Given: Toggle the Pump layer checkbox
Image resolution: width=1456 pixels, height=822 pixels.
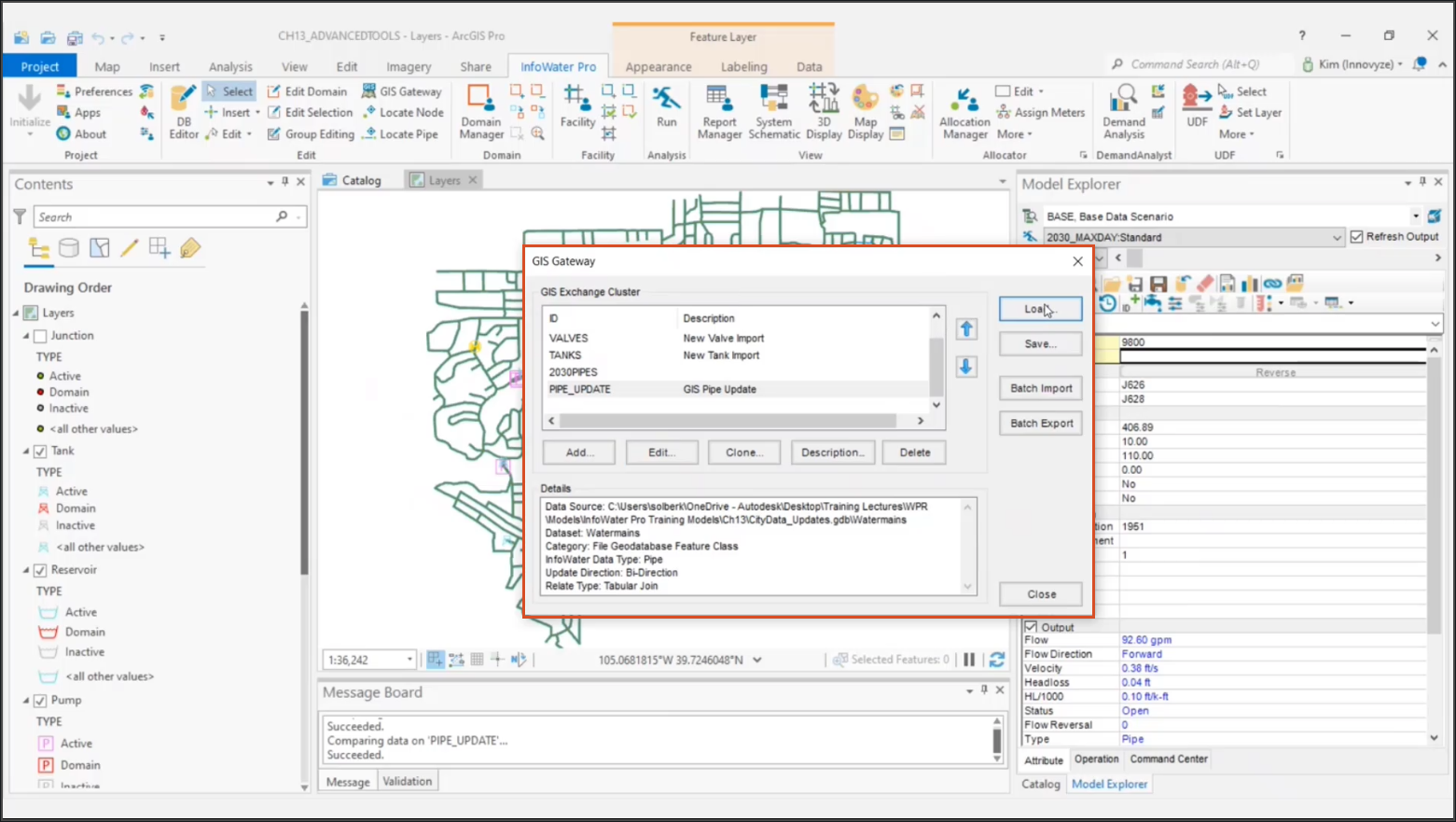Looking at the screenshot, I should (40, 701).
